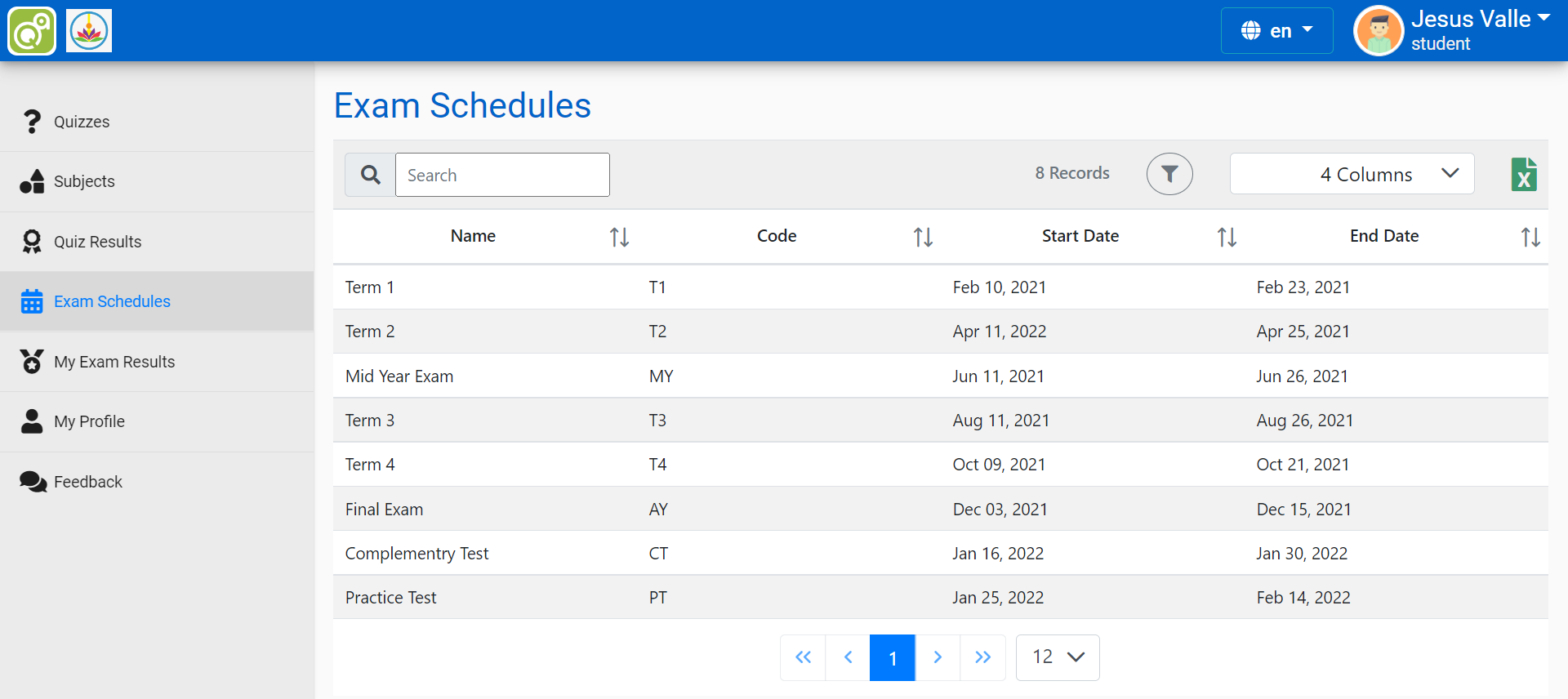
Task: Click Jesus Valle's avatar picture
Action: [x=1379, y=31]
